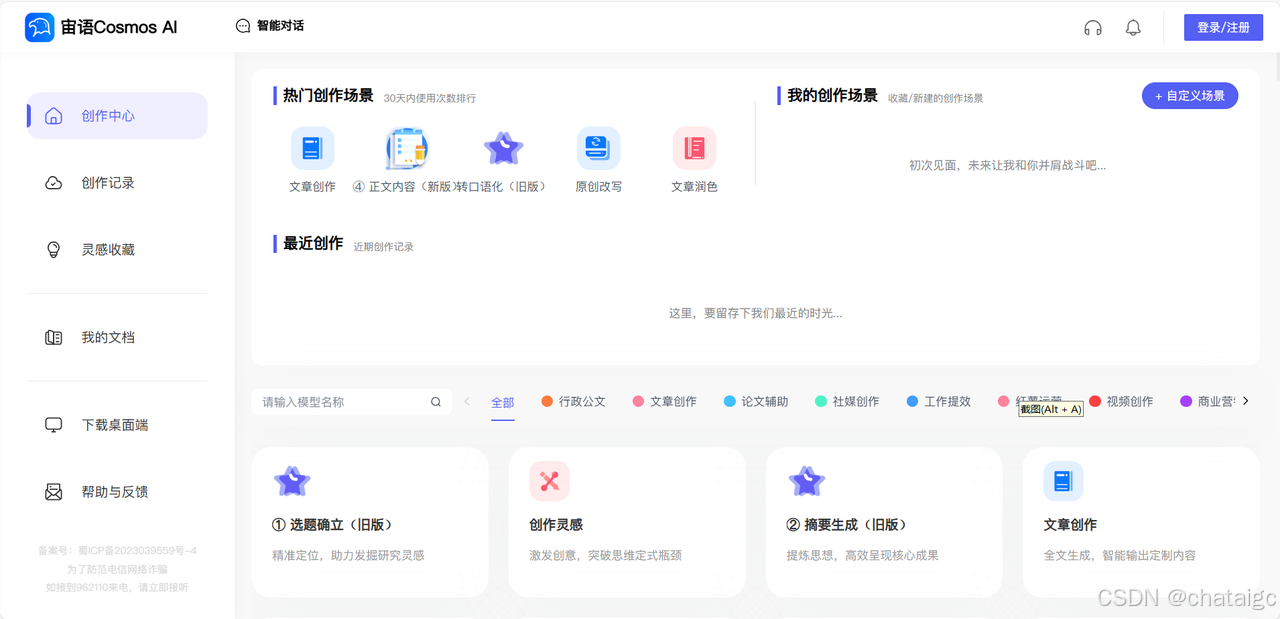The image size is (1280, 619).
Task: Open the ① 选题确立（旧版）card title
Action: [x=332, y=525]
